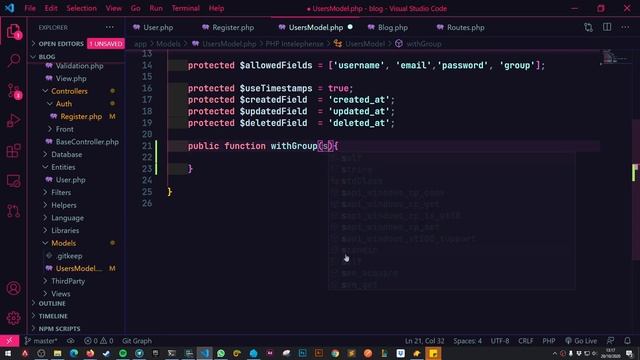The width and height of the screenshot is (640, 360).
Task: Expand the Language folder
Action: pyautogui.click(x=67, y=218)
